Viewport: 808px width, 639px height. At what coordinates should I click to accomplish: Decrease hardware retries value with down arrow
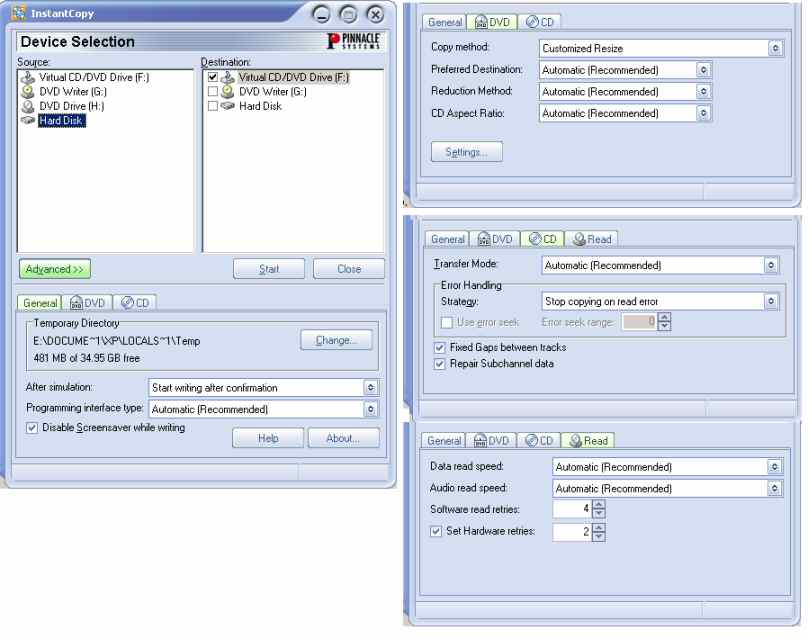598,536
